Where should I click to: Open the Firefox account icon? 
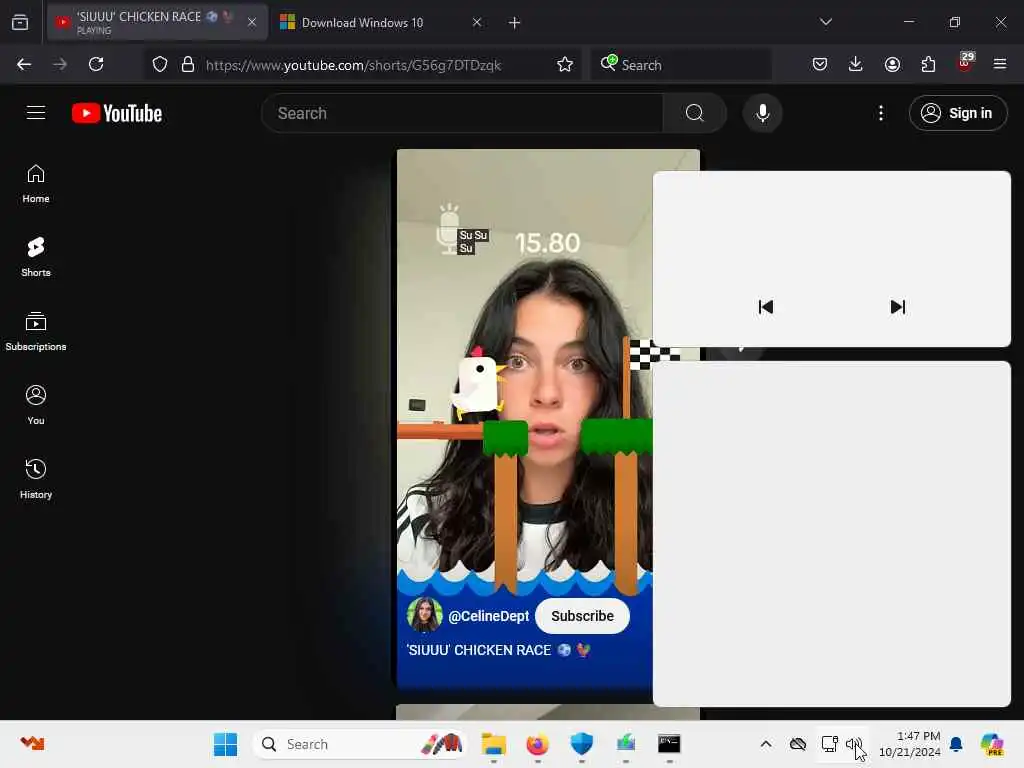892,64
